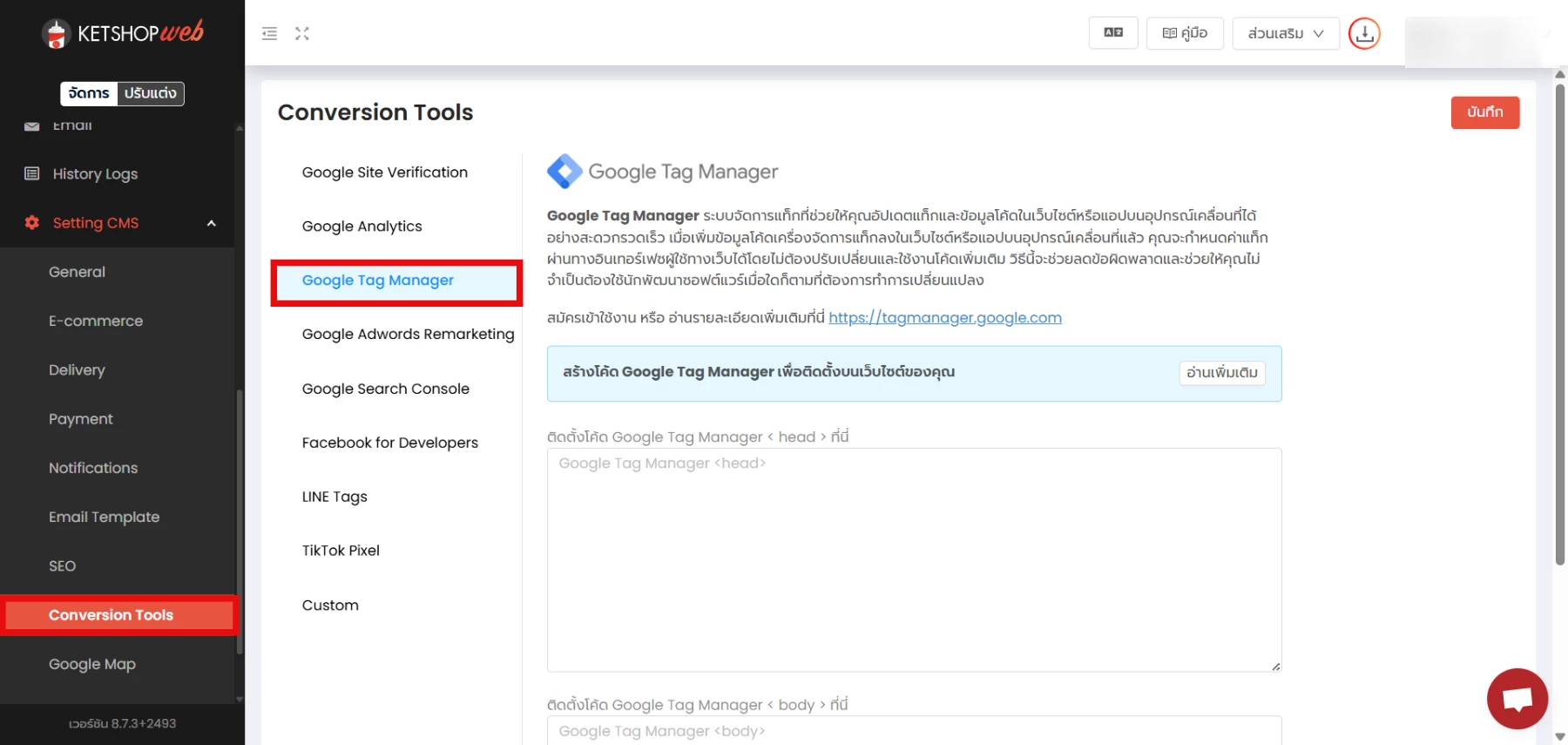
Task: Click the อ่านเพิ่มเติม read more button
Action: pyautogui.click(x=1221, y=373)
